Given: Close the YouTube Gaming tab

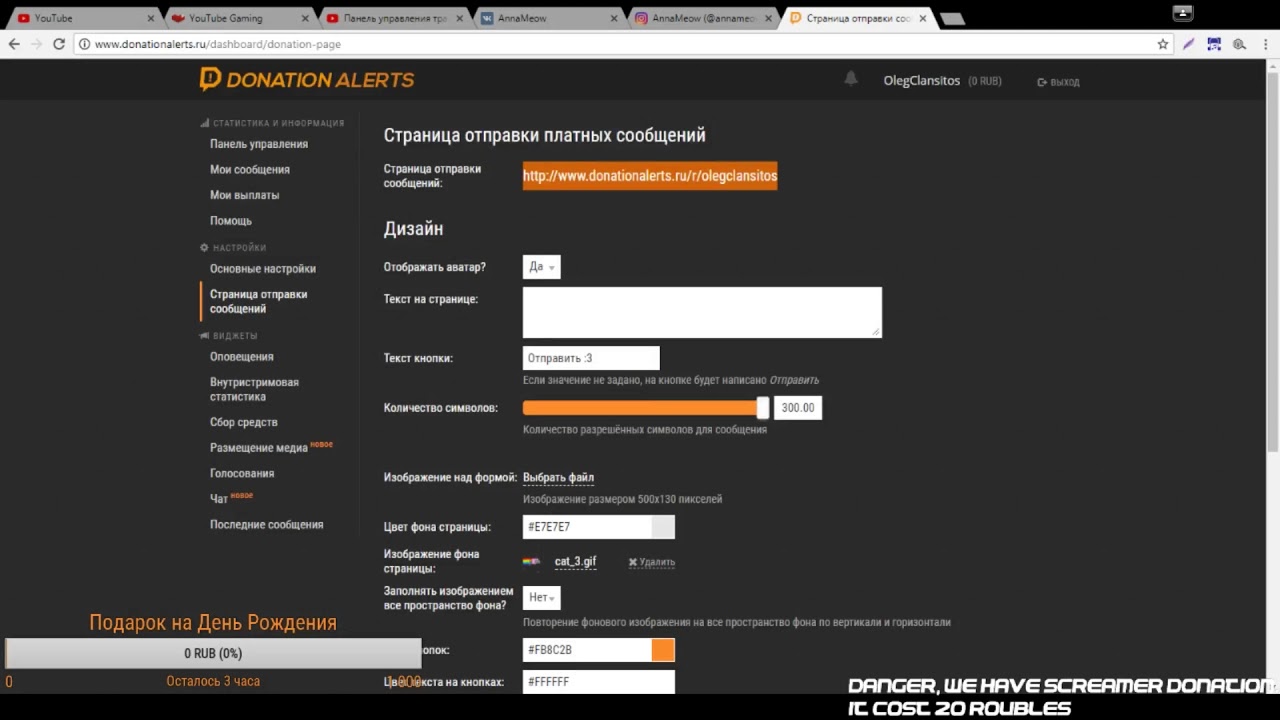Looking at the screenshot, I should [x=305, y=18].
